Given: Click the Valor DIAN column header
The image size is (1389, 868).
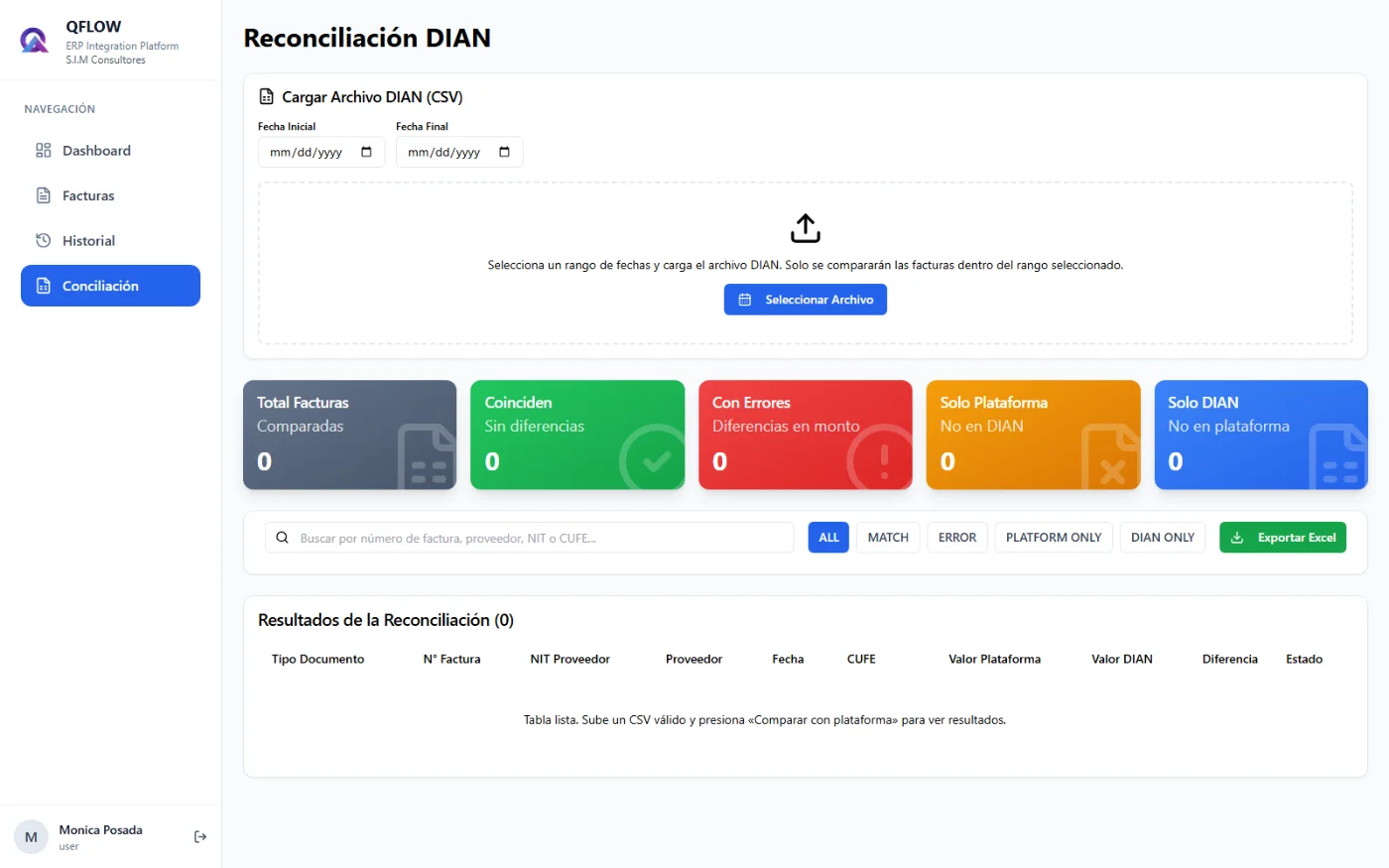Looking at the screenshot, I should coord(1122,660).
